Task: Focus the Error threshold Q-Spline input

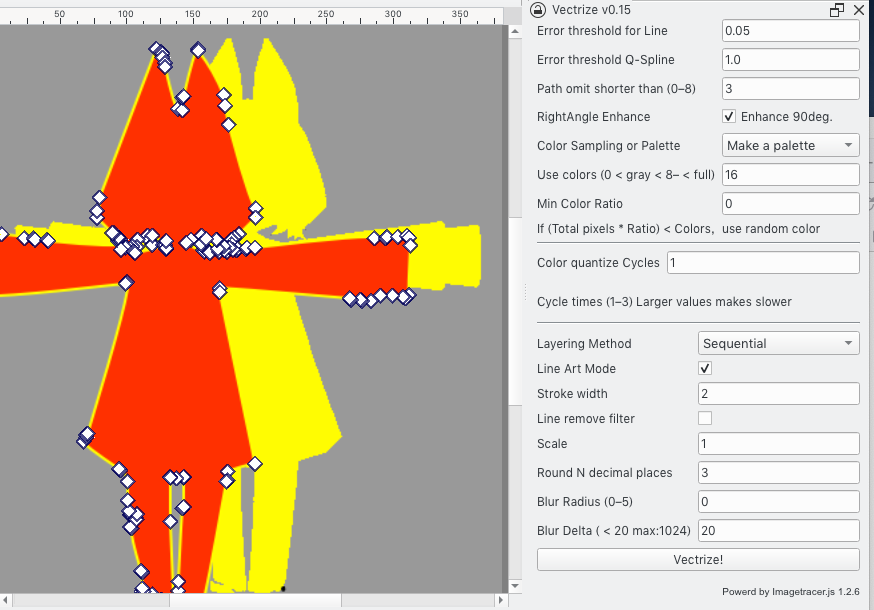Action: 790,60
